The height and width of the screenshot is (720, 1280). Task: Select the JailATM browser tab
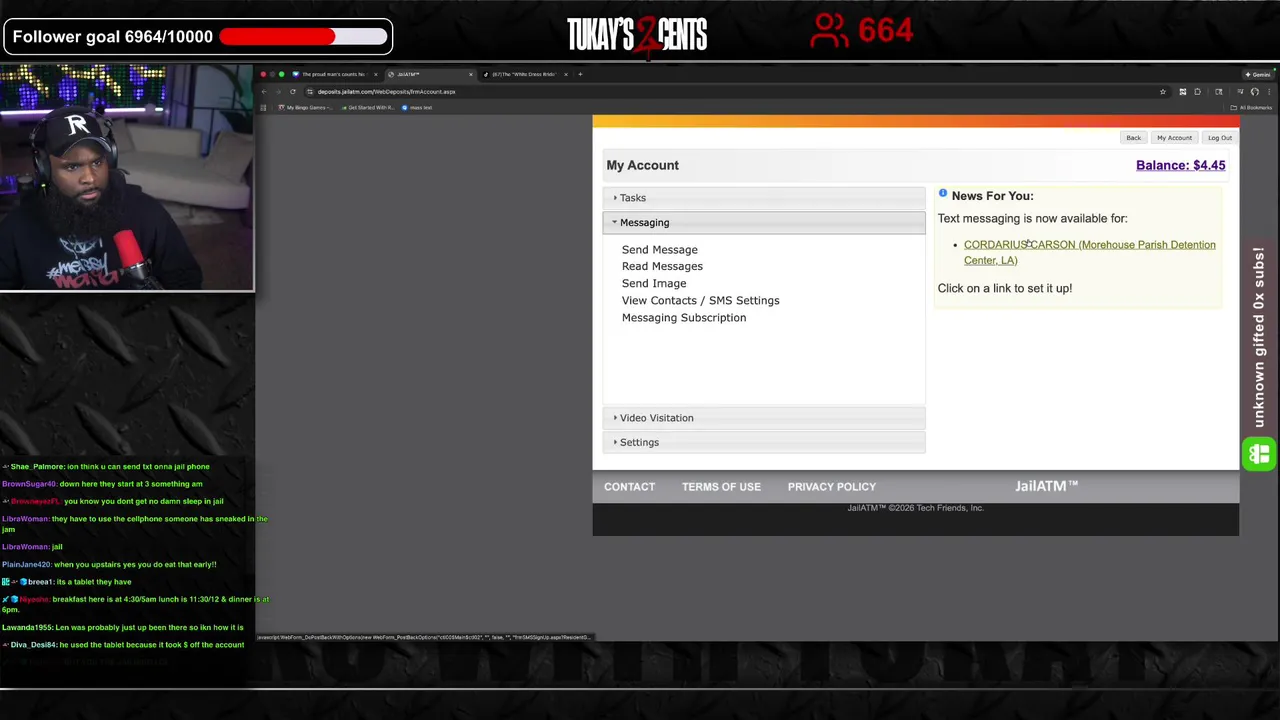430,74
